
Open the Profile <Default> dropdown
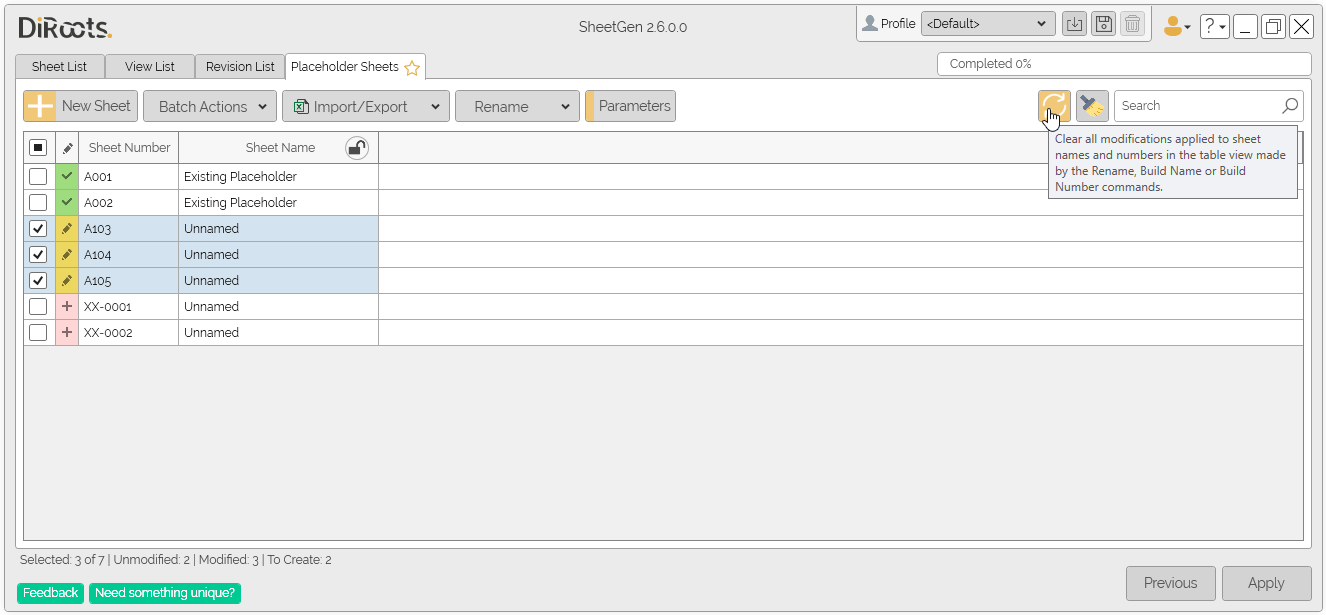pos(987,24)
